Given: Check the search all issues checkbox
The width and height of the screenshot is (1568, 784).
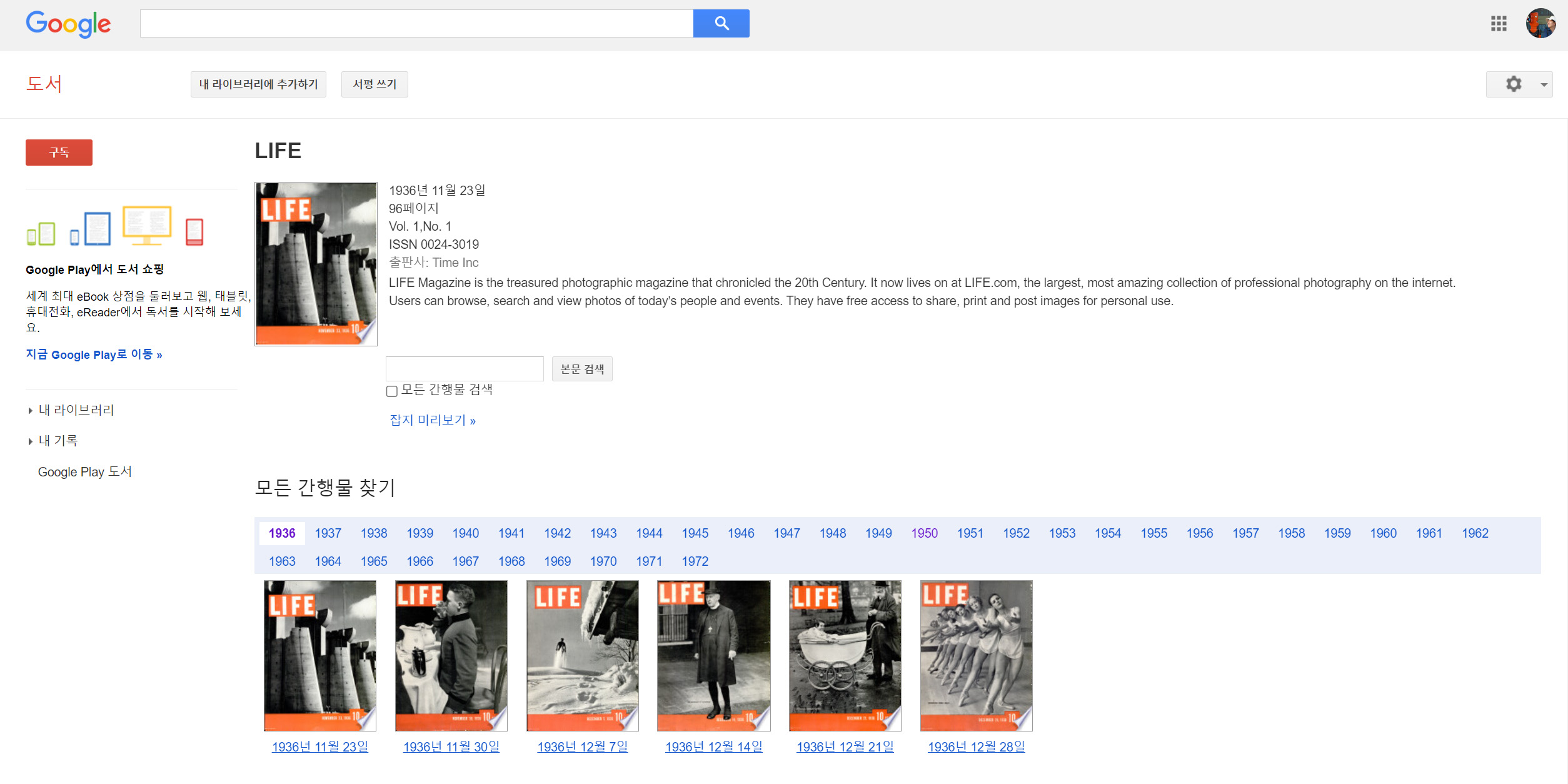Looking at the screenshot, I should (x=392, y=391).
